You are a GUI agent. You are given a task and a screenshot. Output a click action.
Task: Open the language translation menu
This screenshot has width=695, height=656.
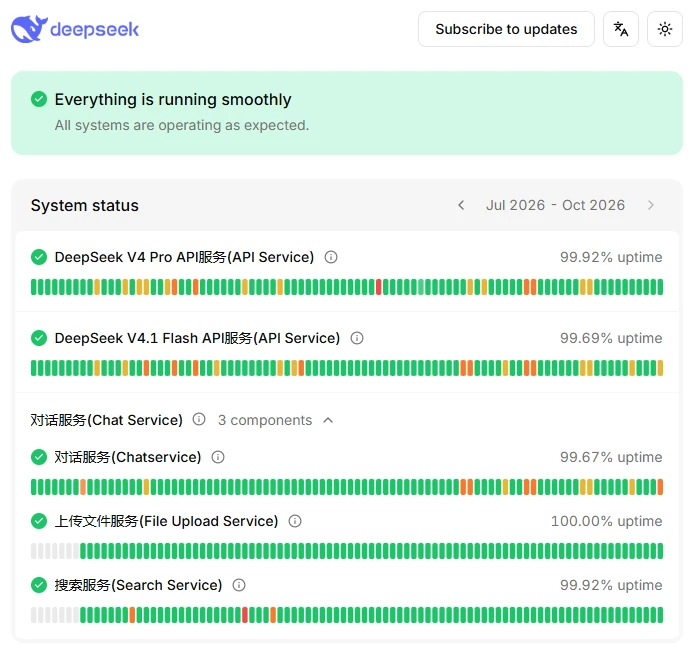(x=621, y=29)
